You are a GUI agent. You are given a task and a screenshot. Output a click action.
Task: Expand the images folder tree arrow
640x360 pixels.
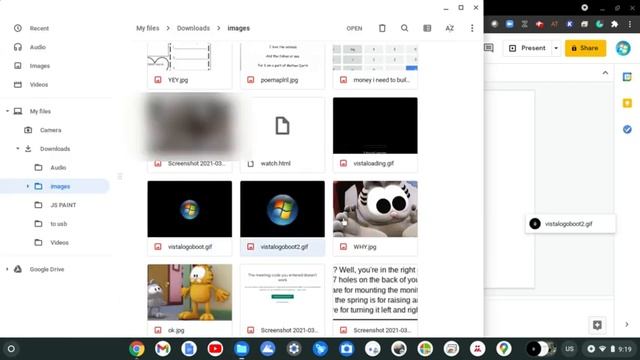(28, 186)
